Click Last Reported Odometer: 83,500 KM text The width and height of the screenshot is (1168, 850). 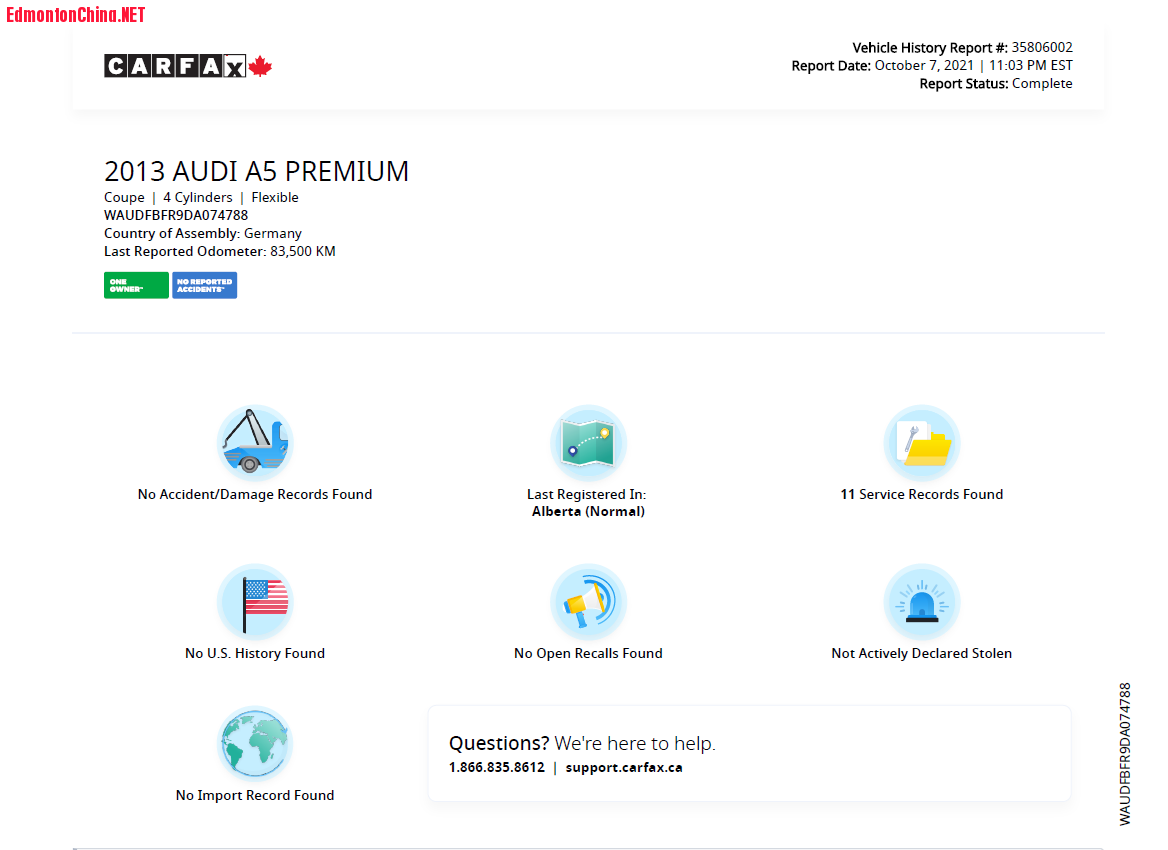click(220, 251)
